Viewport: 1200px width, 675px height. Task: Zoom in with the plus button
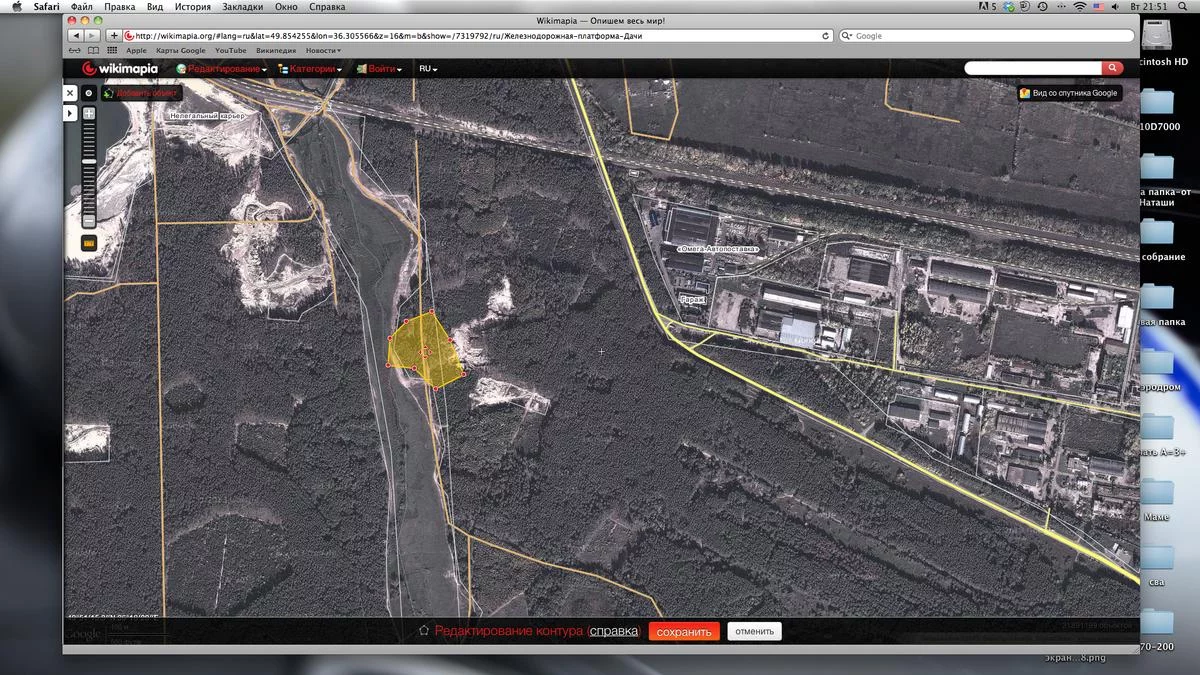click(x=89, y=114)
